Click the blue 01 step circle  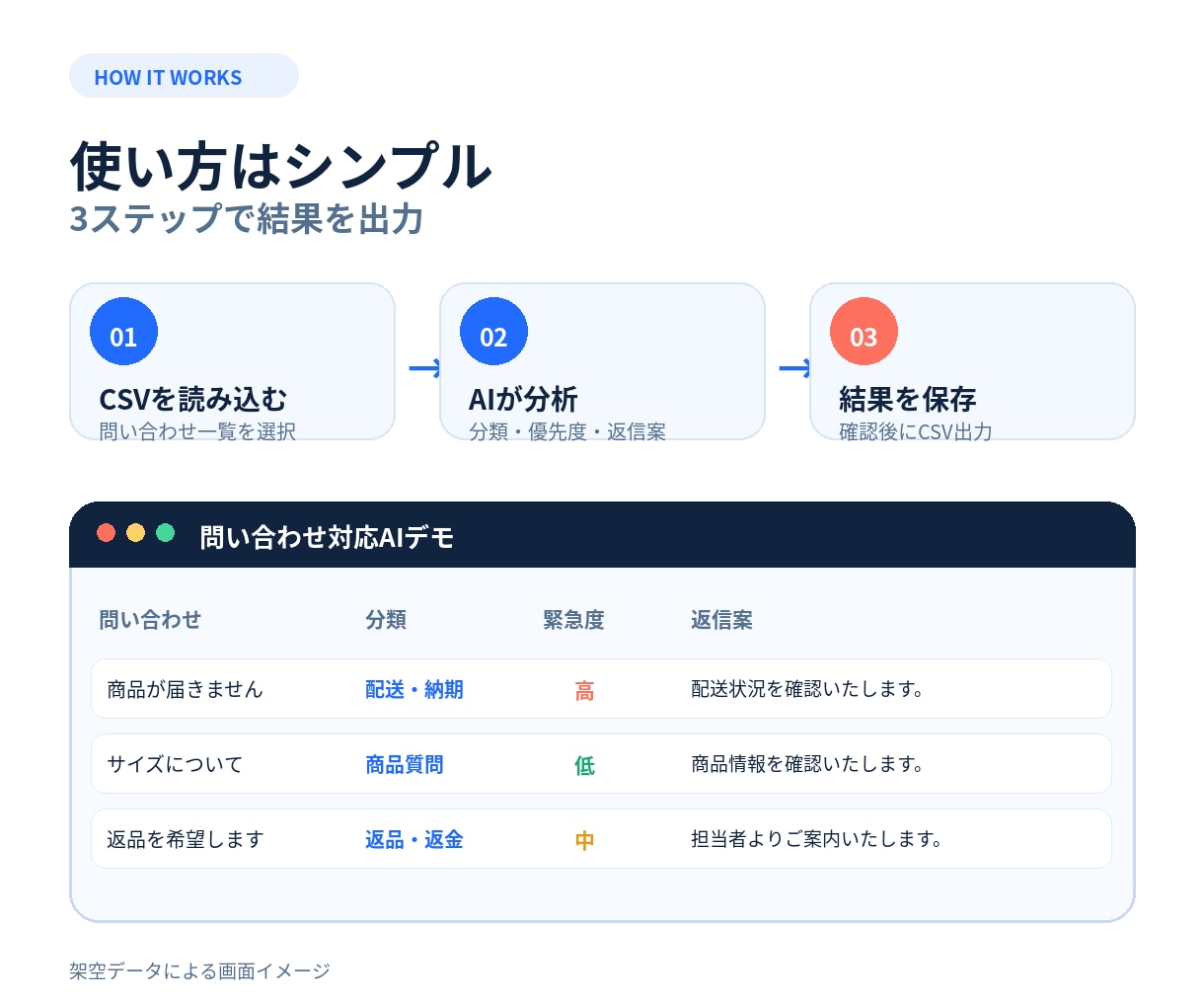click(123, 332)
